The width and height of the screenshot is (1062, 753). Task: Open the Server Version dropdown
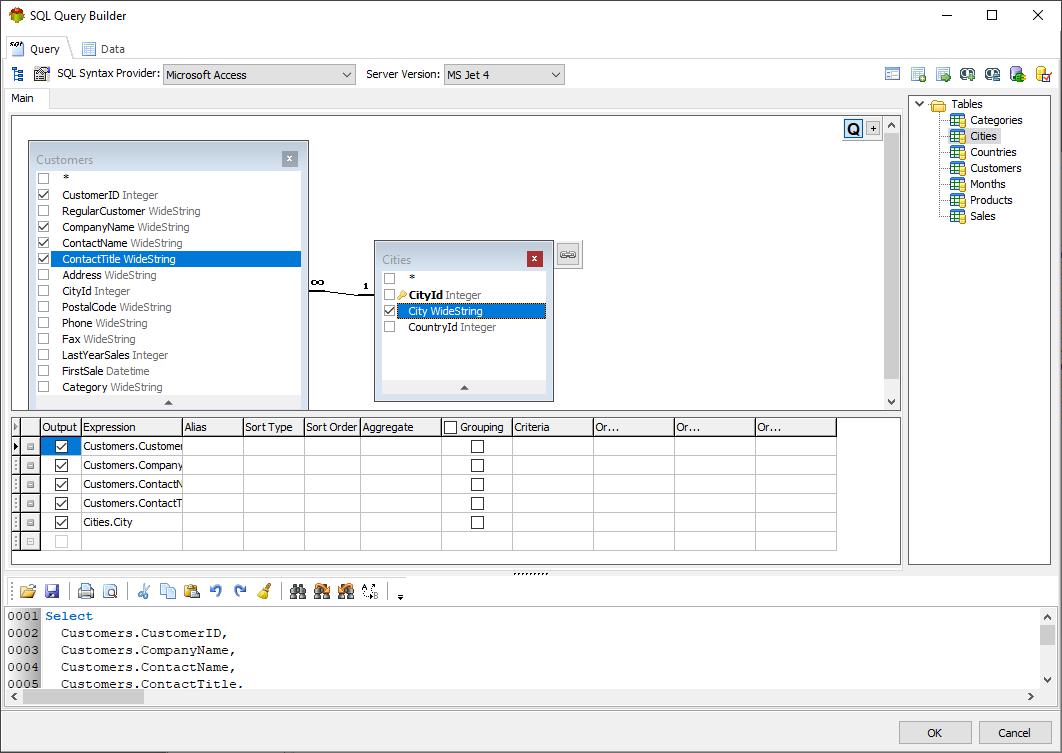pyautogui.click(x=555, y=74)
